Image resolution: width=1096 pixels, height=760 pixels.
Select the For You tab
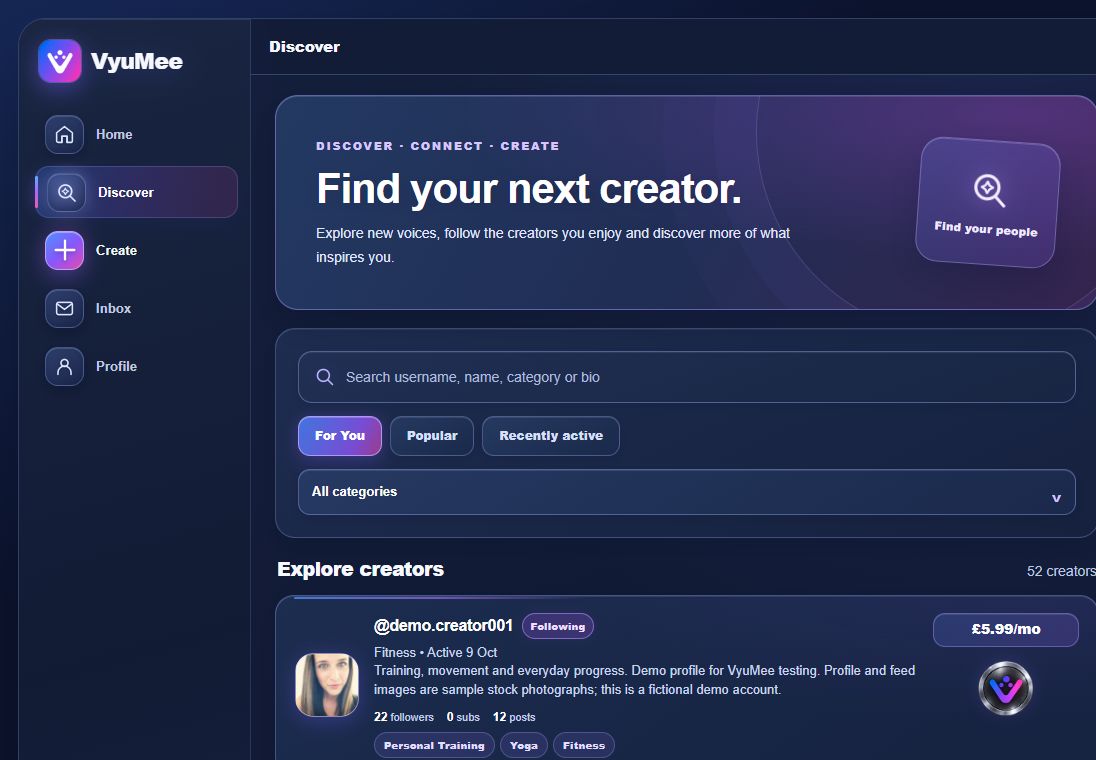tap(340, 436)
